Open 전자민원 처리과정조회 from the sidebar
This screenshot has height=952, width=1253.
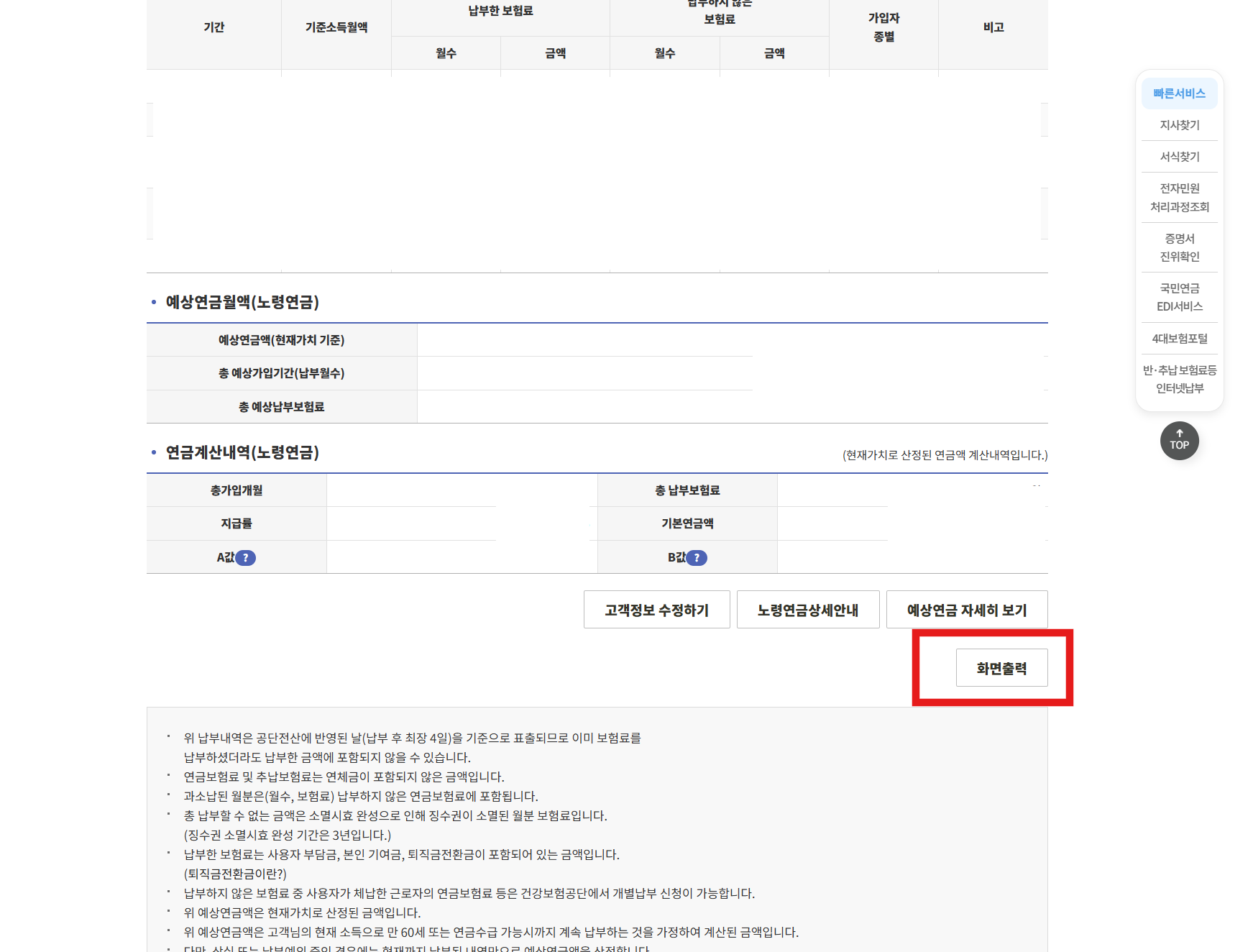pyautogui.click(x=1179, y=197)
